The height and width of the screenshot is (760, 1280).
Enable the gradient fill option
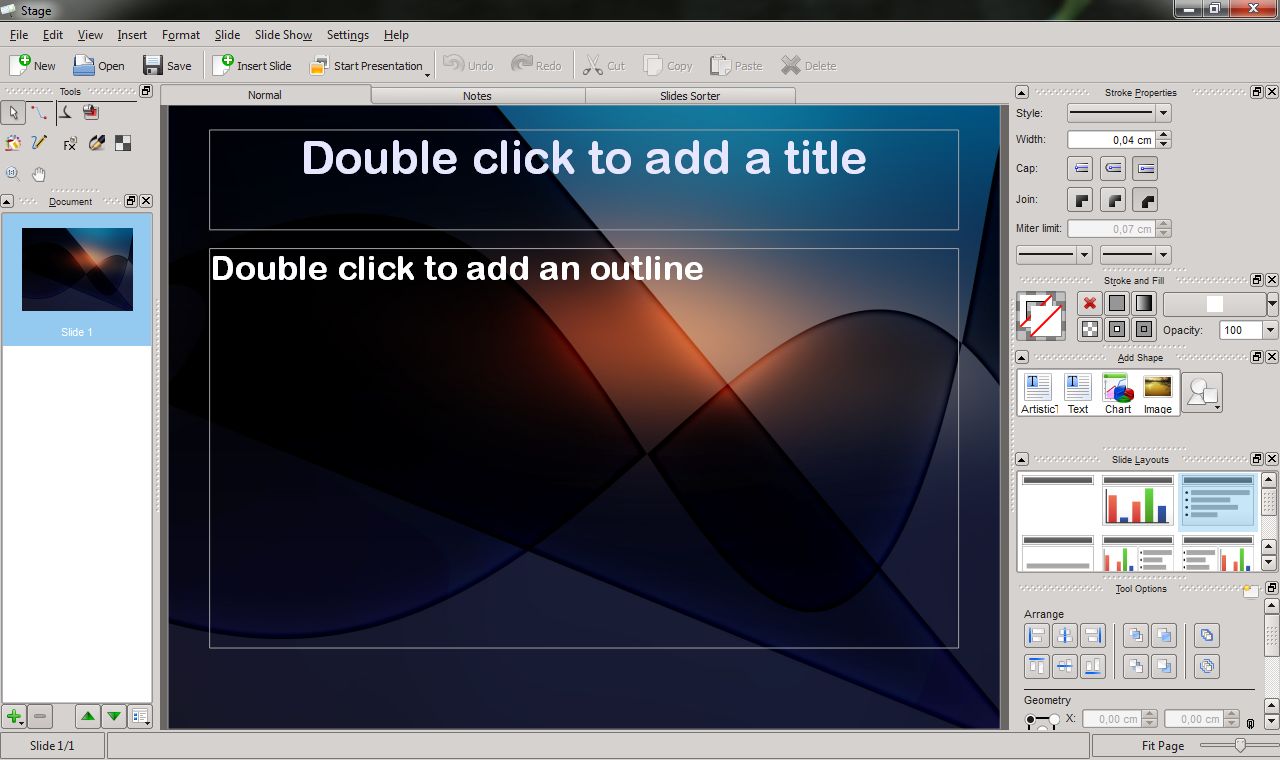tap(1143, 302)
